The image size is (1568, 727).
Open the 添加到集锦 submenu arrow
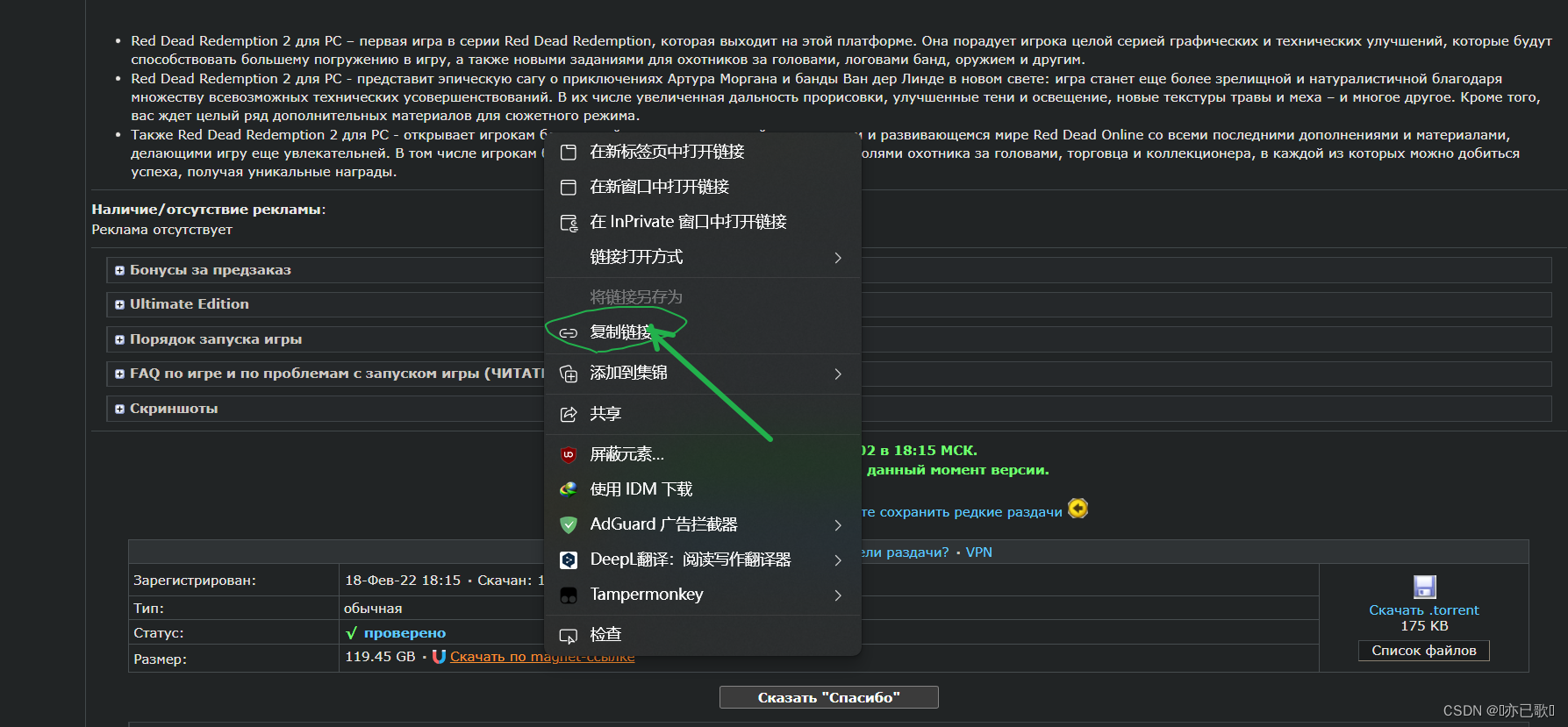tap(838, 374)
